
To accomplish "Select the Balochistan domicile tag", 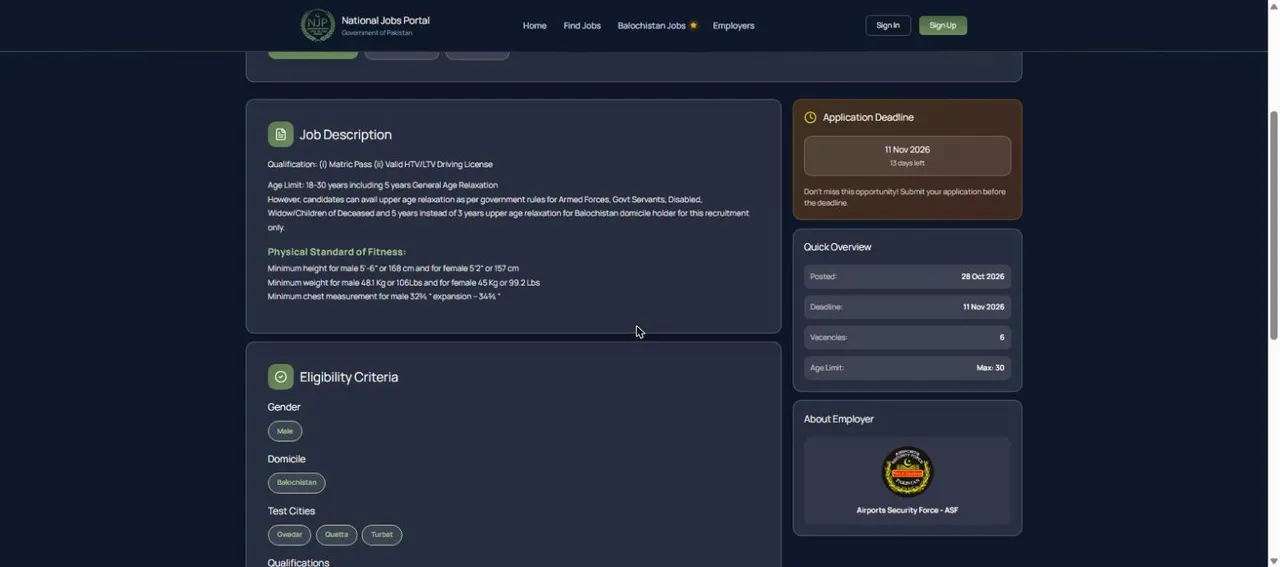I will (296, 483).
